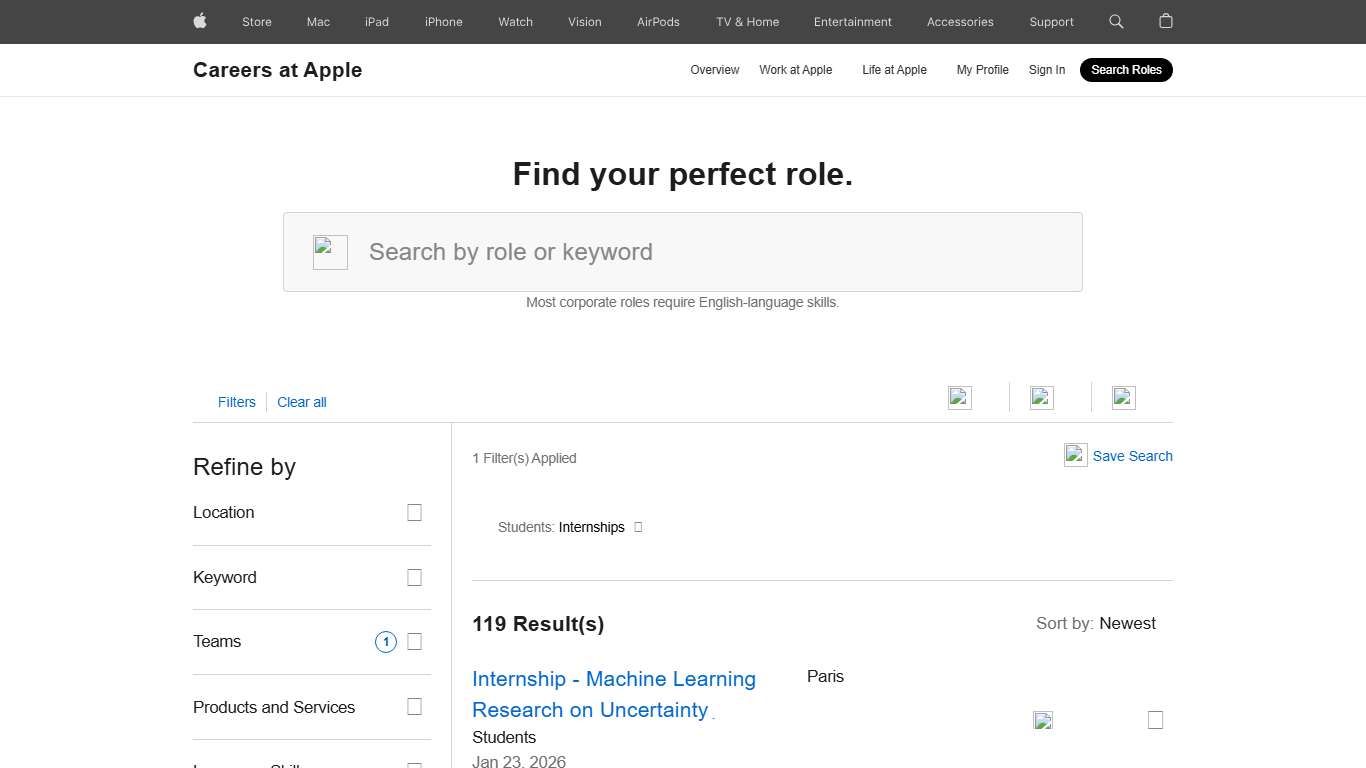
Task: Select the Machine Learning internship checkbox
Action: tap(1155, 719)
